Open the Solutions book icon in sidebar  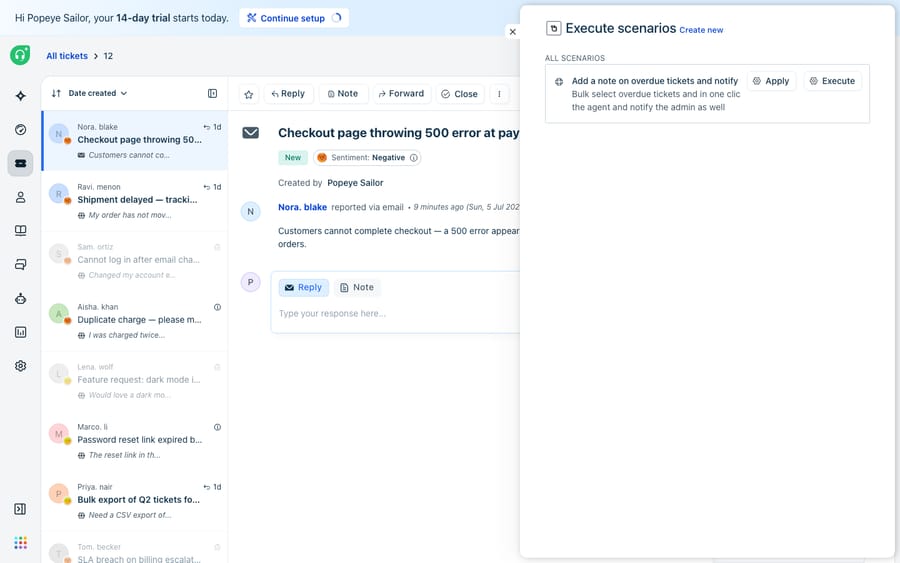tap(21, 231)
